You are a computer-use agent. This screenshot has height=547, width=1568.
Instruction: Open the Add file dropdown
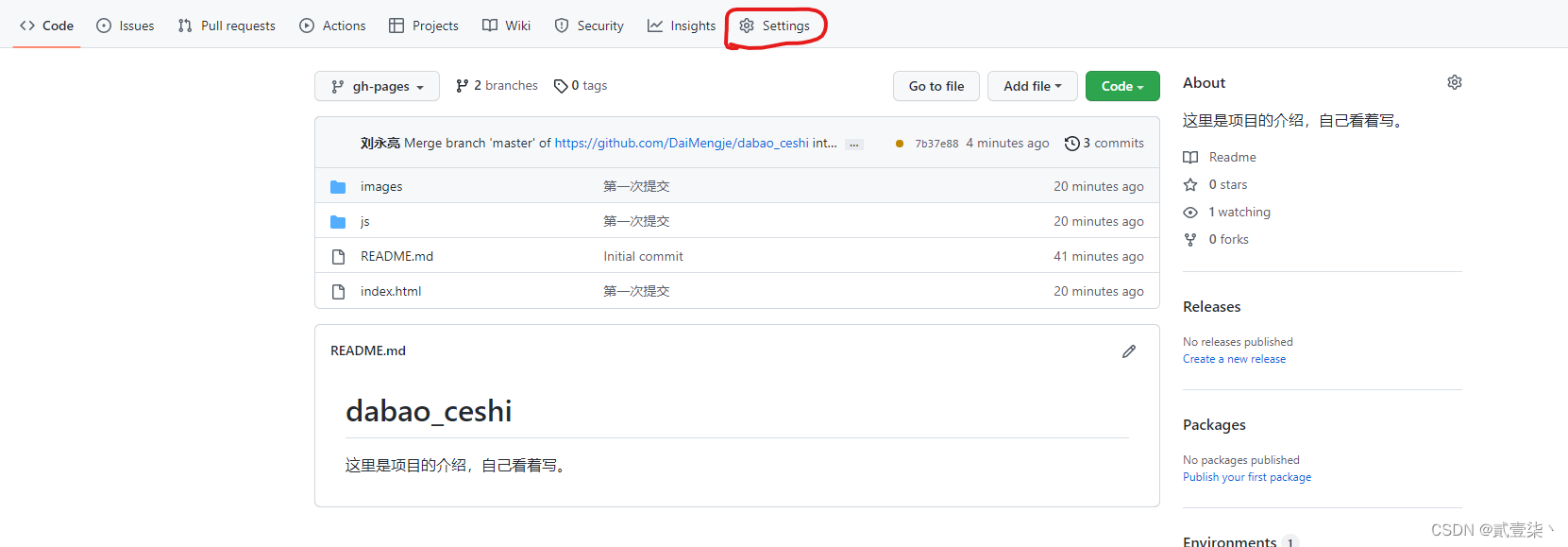pyautogui.click(x=1032, y=86)
